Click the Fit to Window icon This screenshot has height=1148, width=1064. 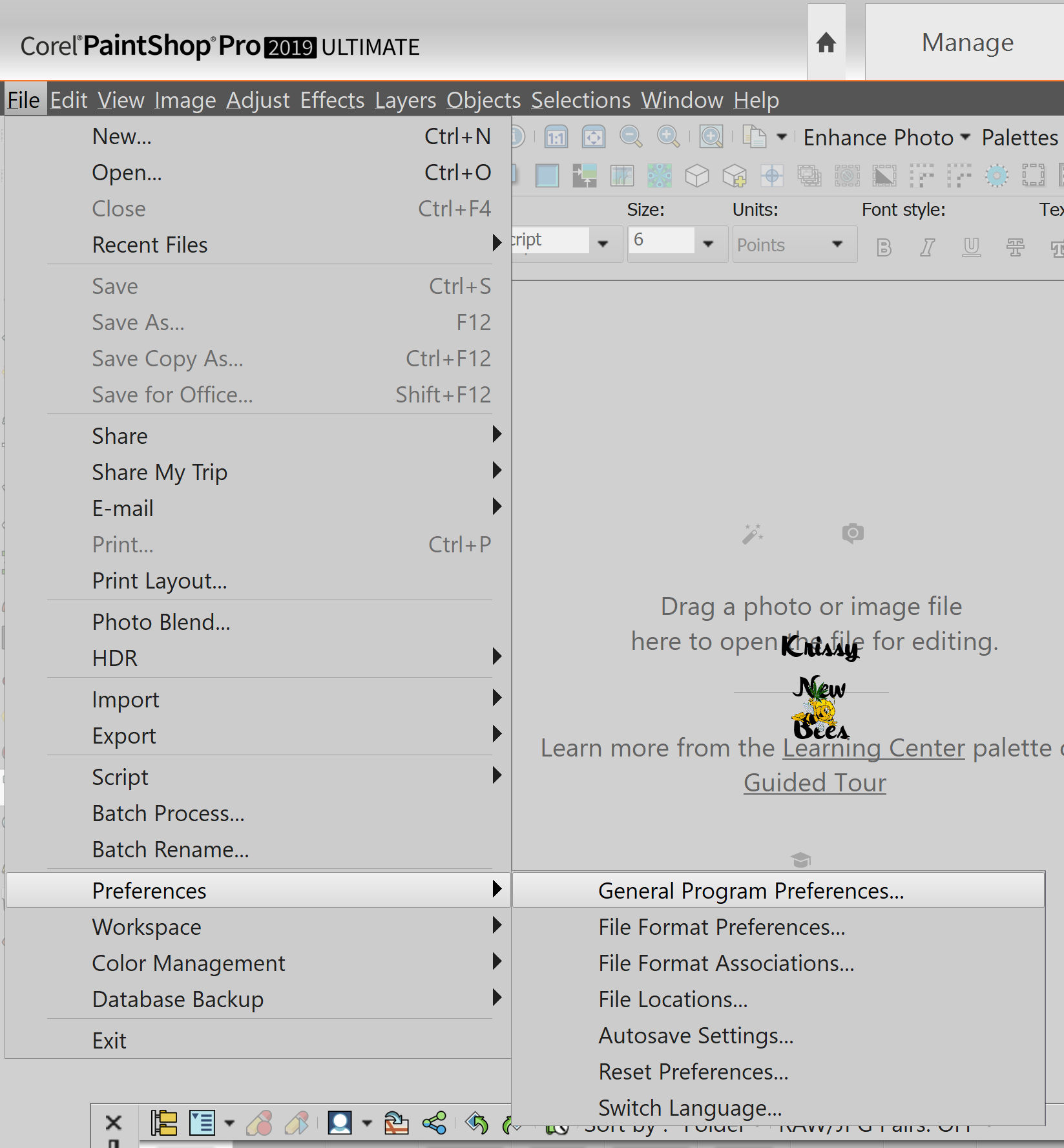pos(594,137)
